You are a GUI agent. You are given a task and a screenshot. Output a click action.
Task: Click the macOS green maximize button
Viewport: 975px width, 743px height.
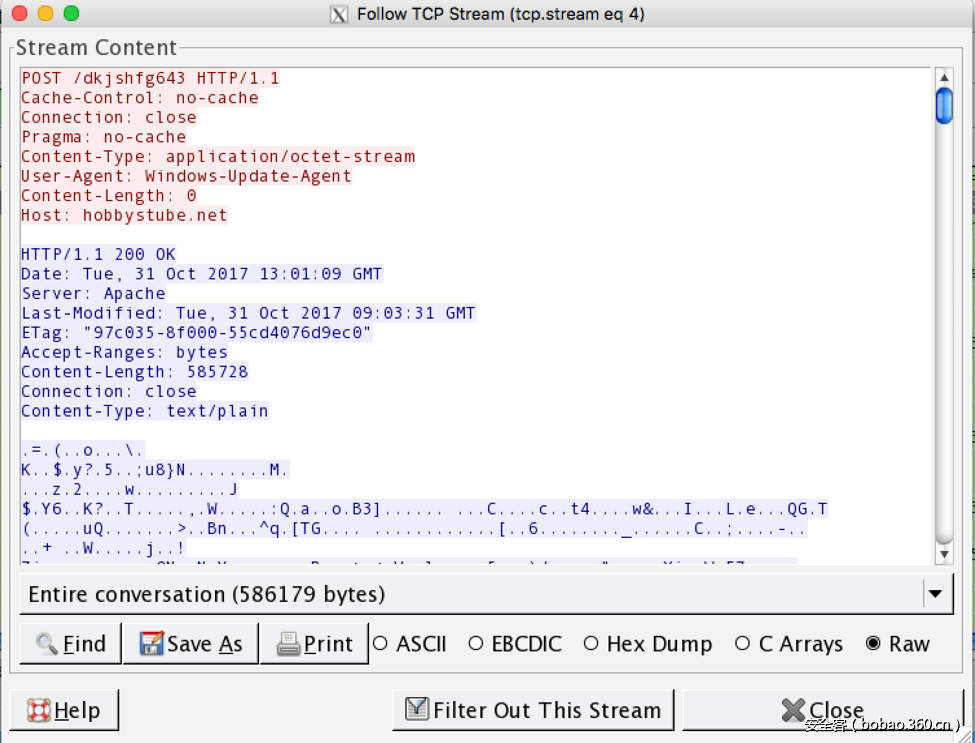pyautogui.click(x=71, y=14)
